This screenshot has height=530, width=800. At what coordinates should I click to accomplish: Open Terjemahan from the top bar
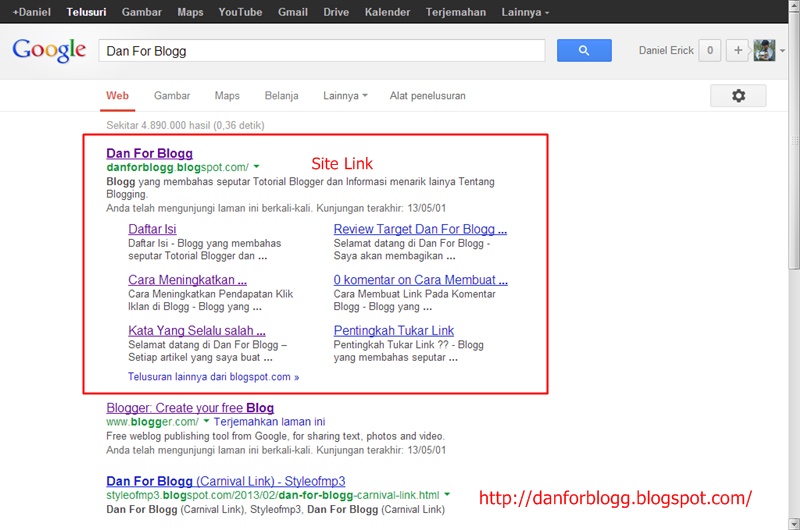(x=456, y=12)
